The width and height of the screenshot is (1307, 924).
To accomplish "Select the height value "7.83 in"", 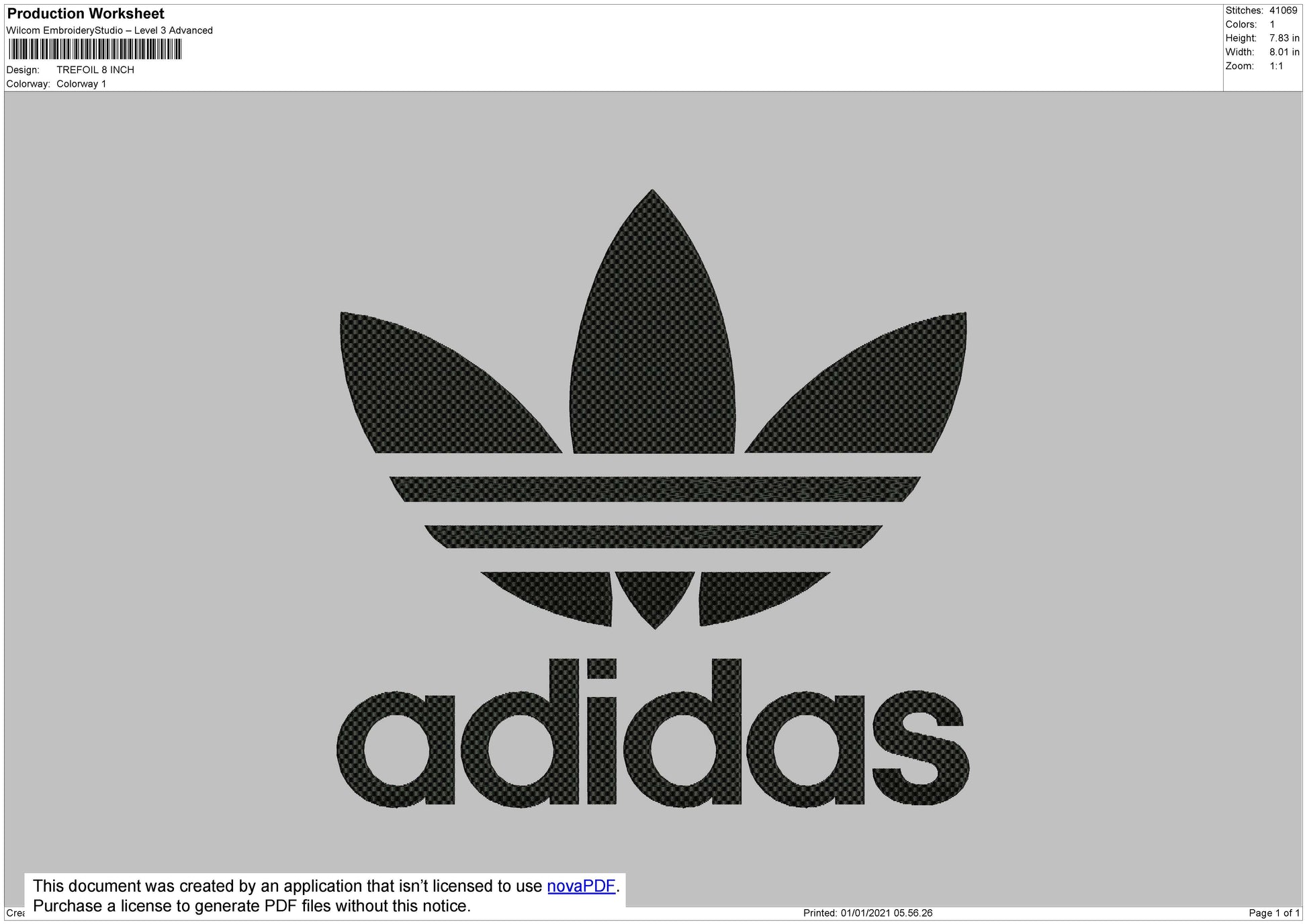I will pos(1284,38).
